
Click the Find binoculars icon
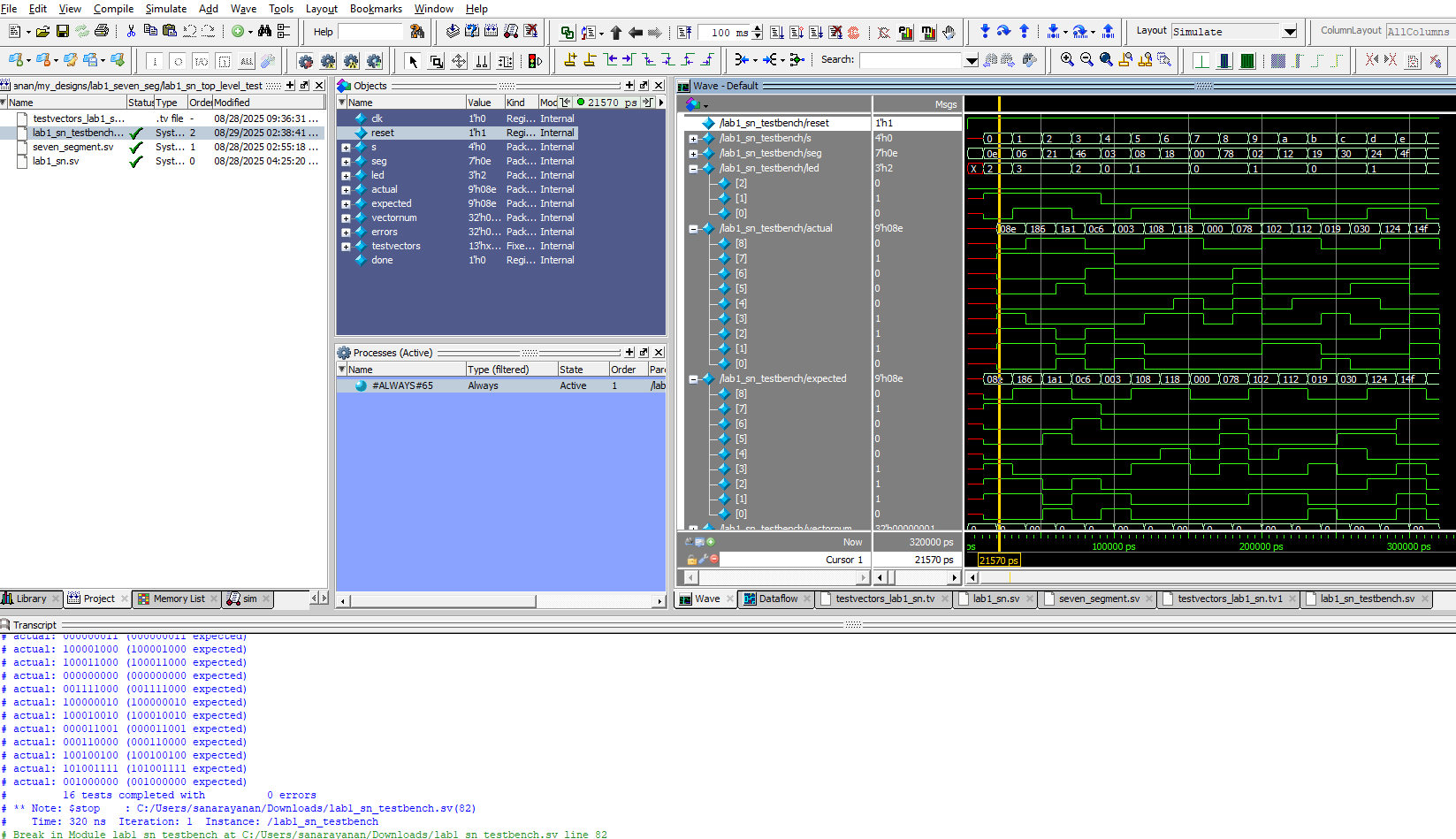pos(264,32)
